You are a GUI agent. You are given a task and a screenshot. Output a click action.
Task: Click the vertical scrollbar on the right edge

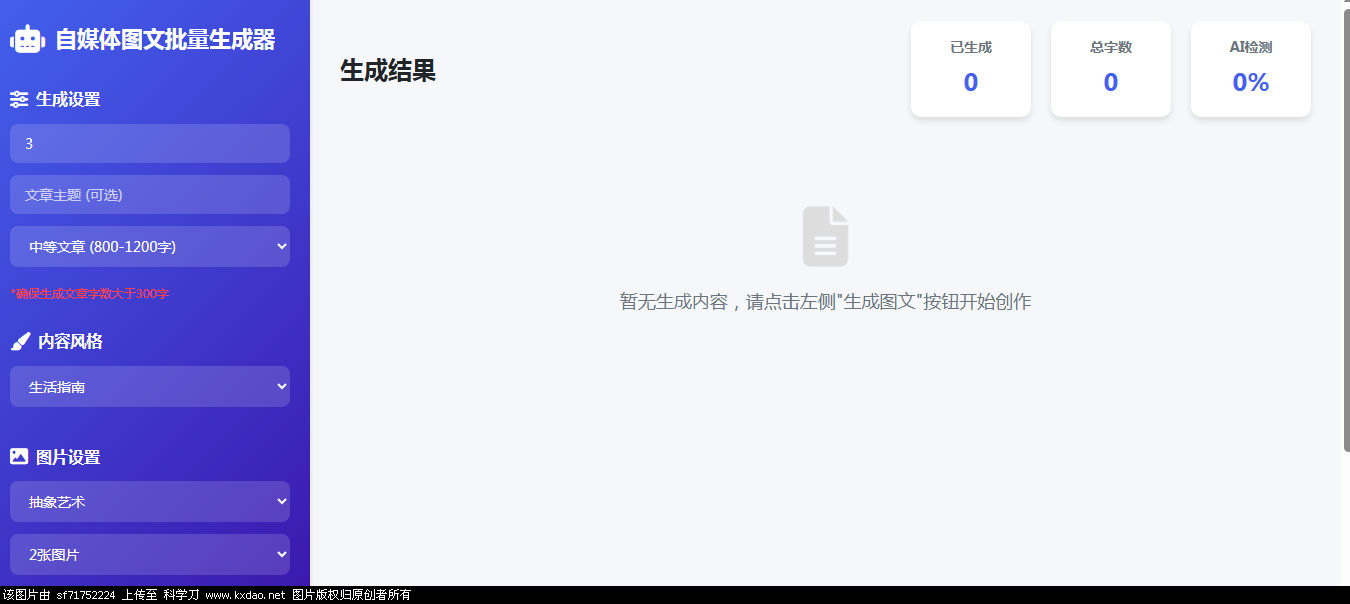[x=1345, y=230]
